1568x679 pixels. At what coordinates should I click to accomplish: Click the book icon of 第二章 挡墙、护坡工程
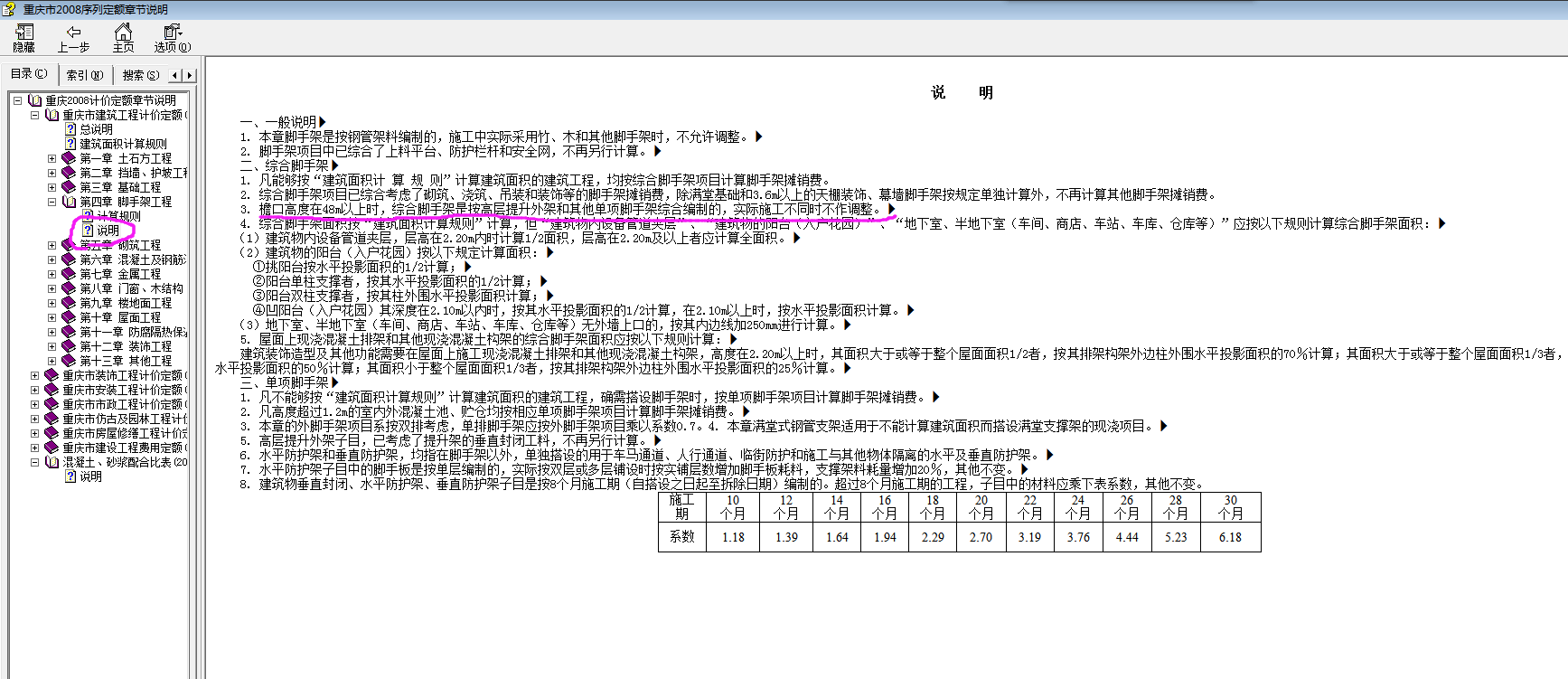coord(69,173)
